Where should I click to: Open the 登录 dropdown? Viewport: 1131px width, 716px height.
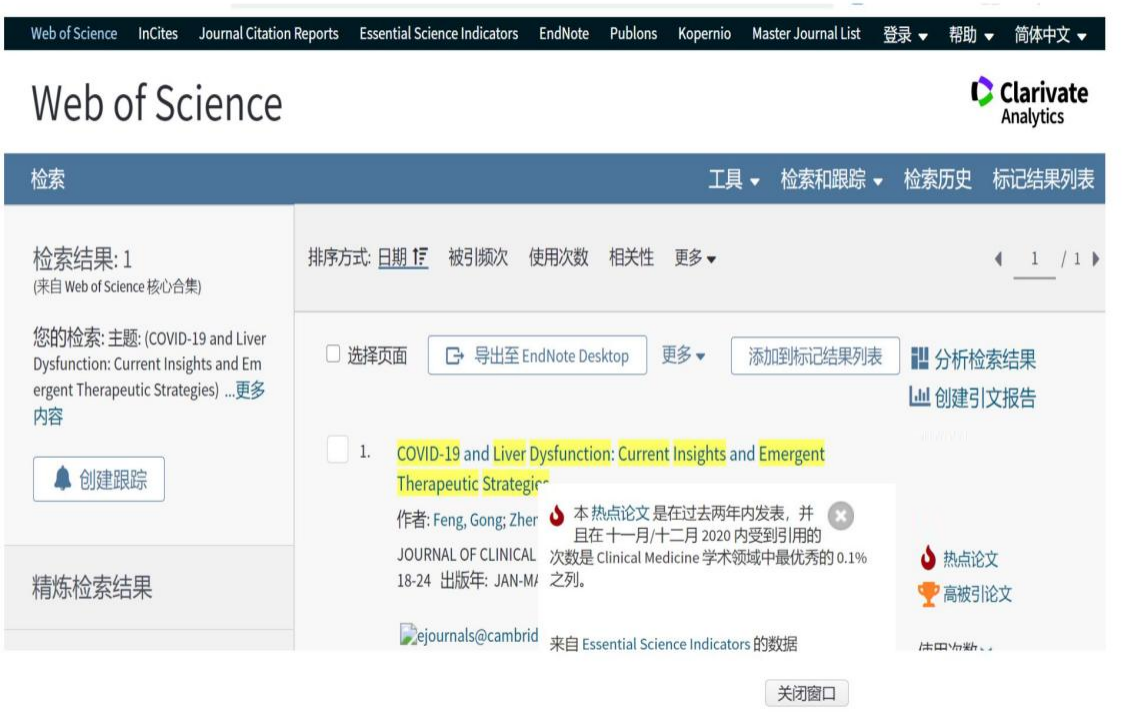[905, 34]
